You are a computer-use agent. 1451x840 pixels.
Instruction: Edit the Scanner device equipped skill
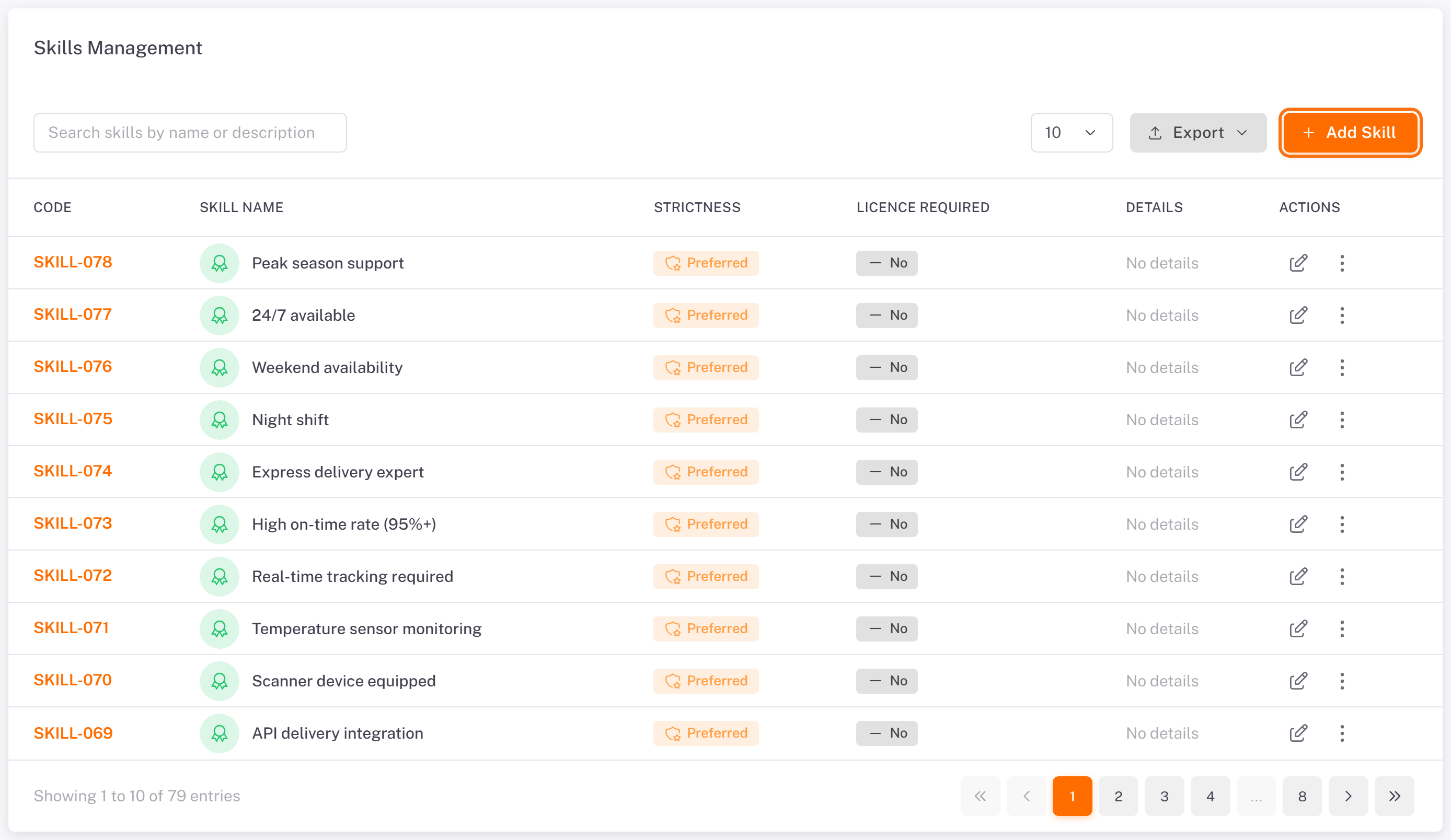point(1298,681)
